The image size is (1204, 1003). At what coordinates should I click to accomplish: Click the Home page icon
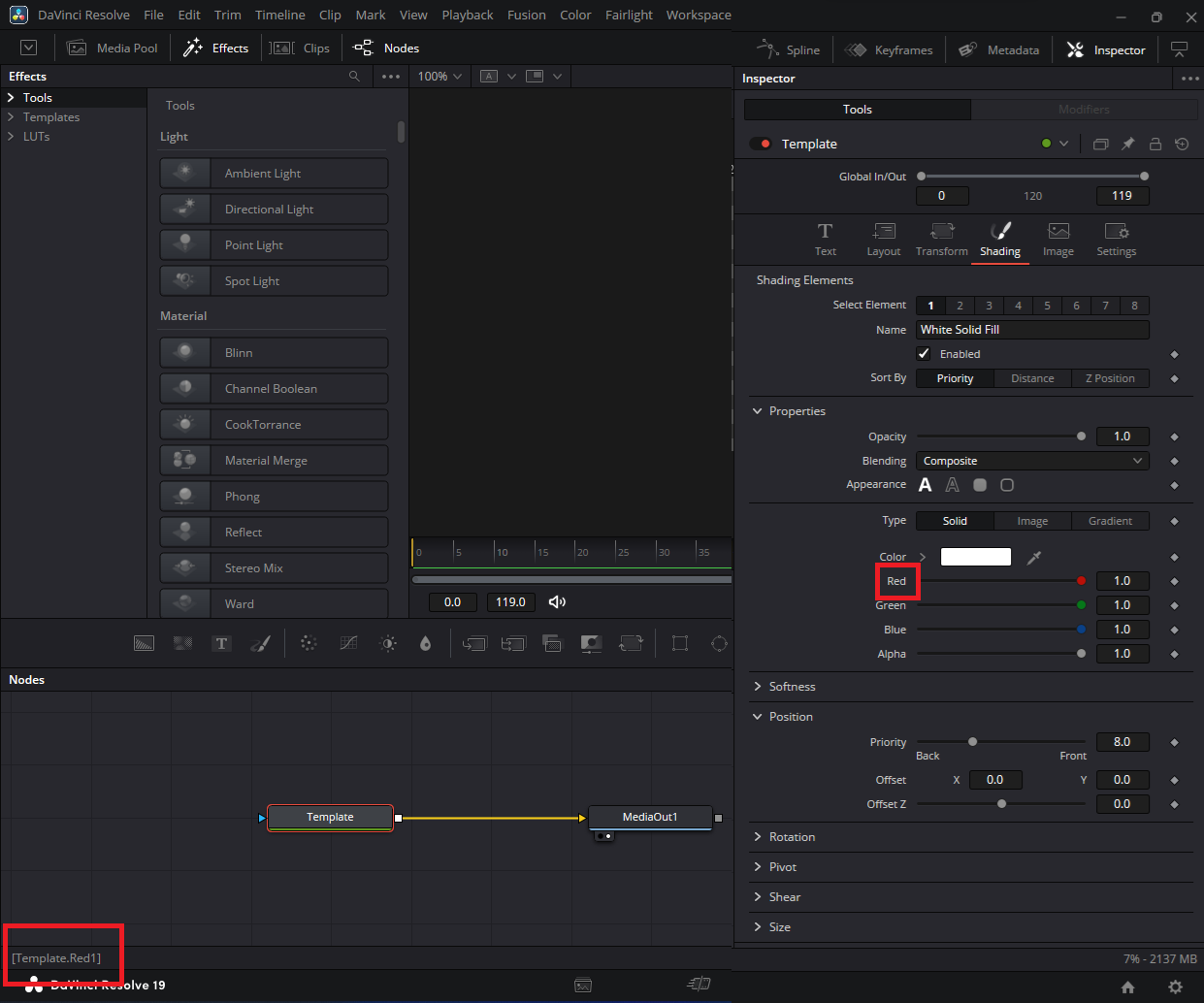click(x=1127, y=987)
